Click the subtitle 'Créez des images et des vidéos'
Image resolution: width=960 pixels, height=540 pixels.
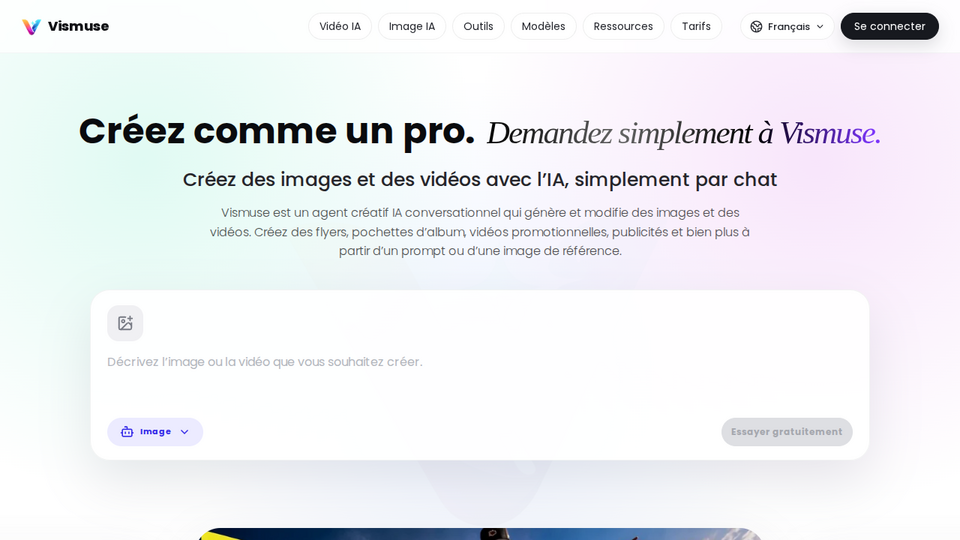click(480, 179)
